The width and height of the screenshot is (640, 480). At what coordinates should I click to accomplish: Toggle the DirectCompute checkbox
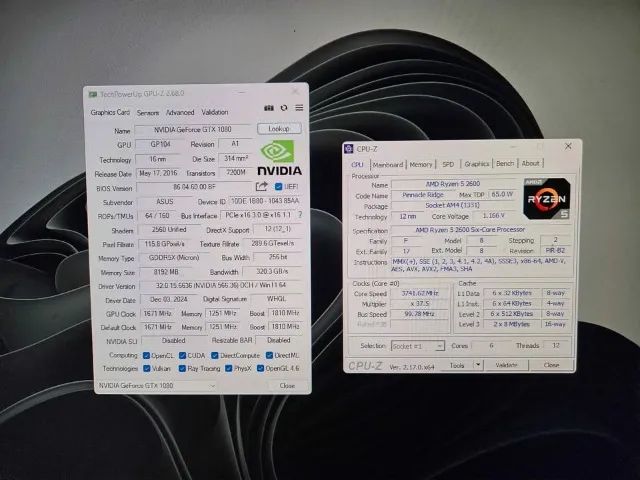point(215,356)
